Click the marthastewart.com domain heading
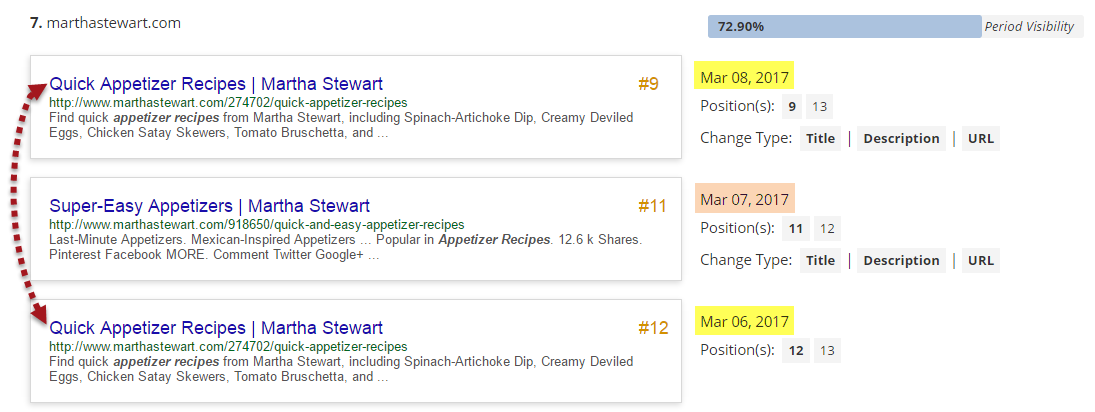Viewport: 1095px width, 412px height. pyautogui.click(x=113, y=22)
